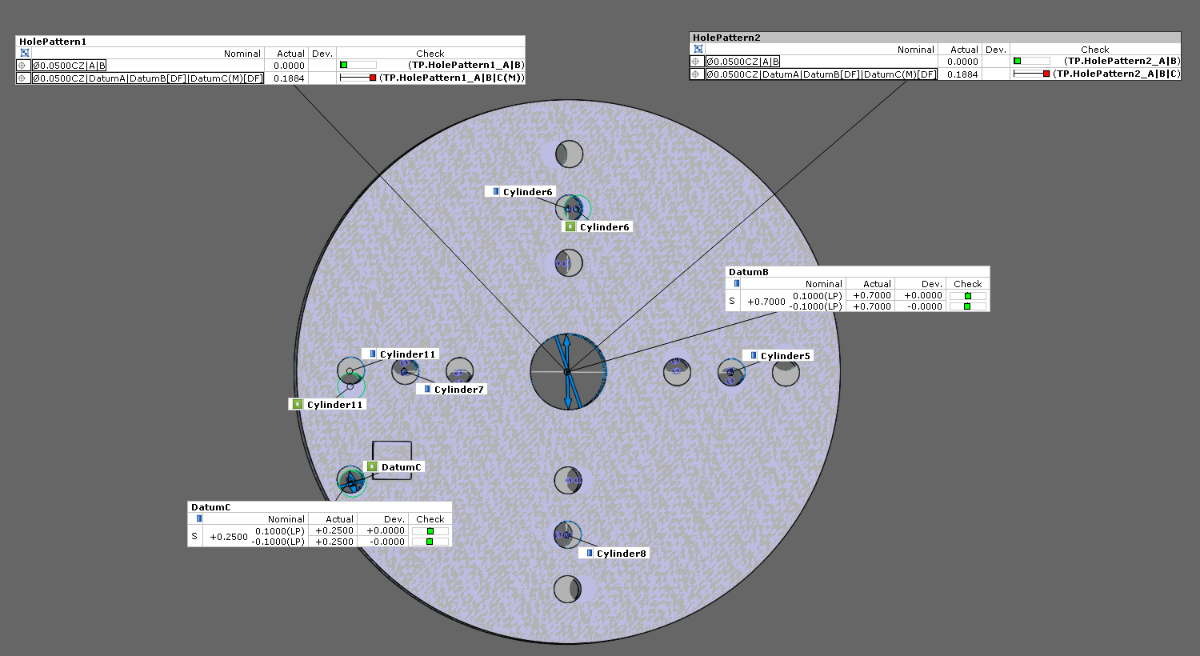Click the green icon on the Cylinder11 tag
Viewport: 1200px width, 656px height.
point(297,404)
